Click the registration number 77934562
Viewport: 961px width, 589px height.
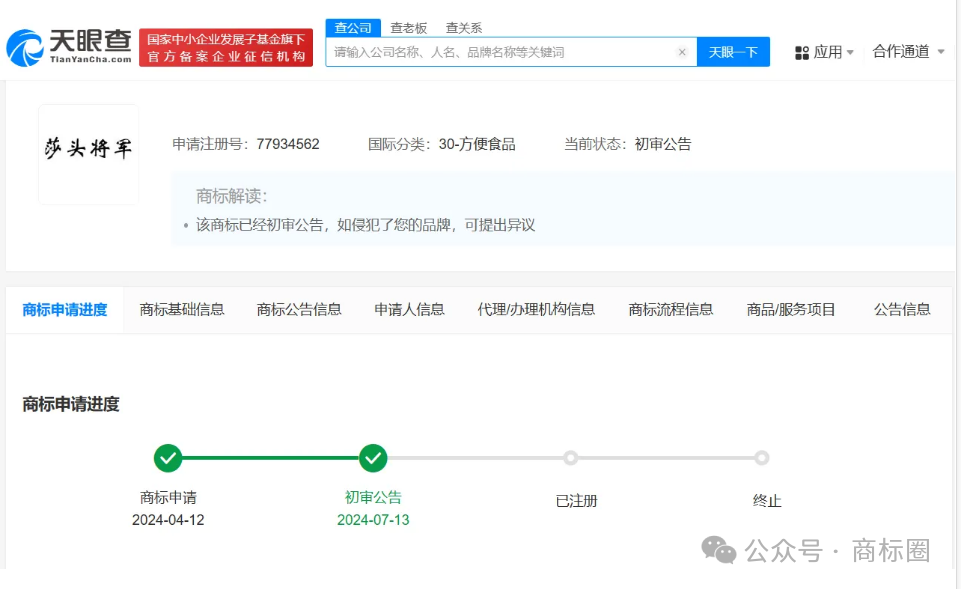click(288, 144)
